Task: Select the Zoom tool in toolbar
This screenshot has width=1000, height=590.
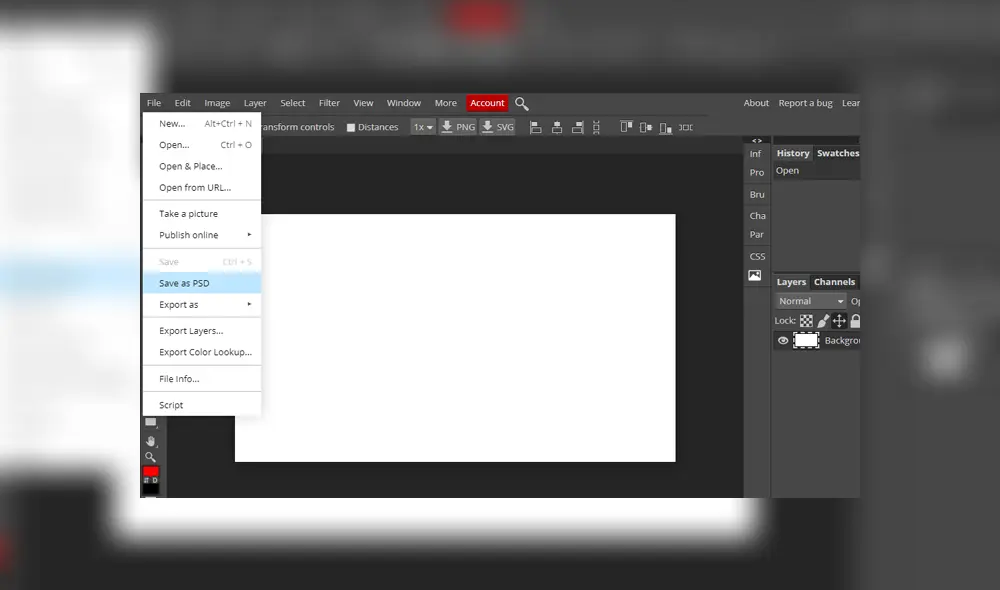Action: [151, 457]
